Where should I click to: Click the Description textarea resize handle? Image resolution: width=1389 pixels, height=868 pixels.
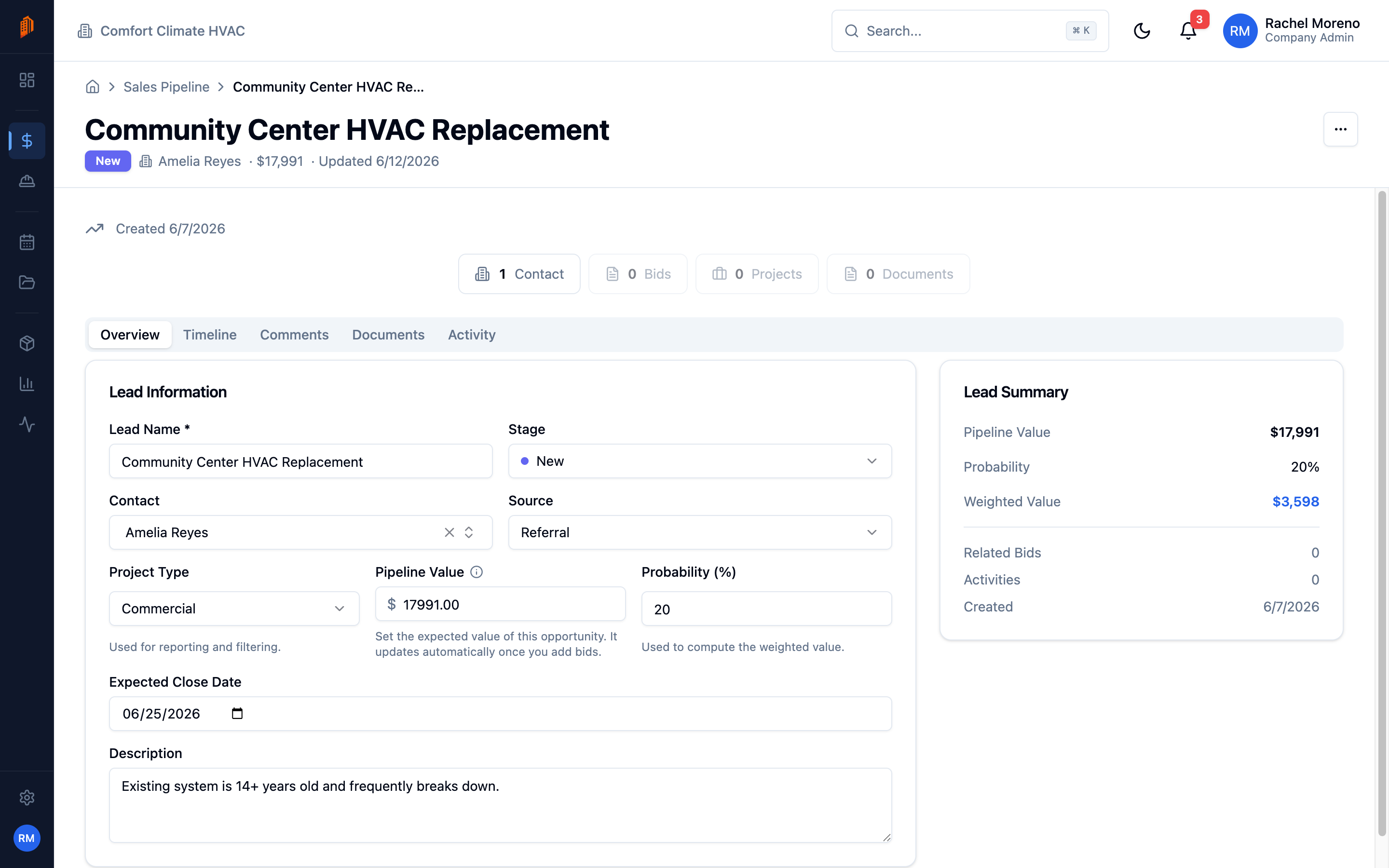point(886,837)
